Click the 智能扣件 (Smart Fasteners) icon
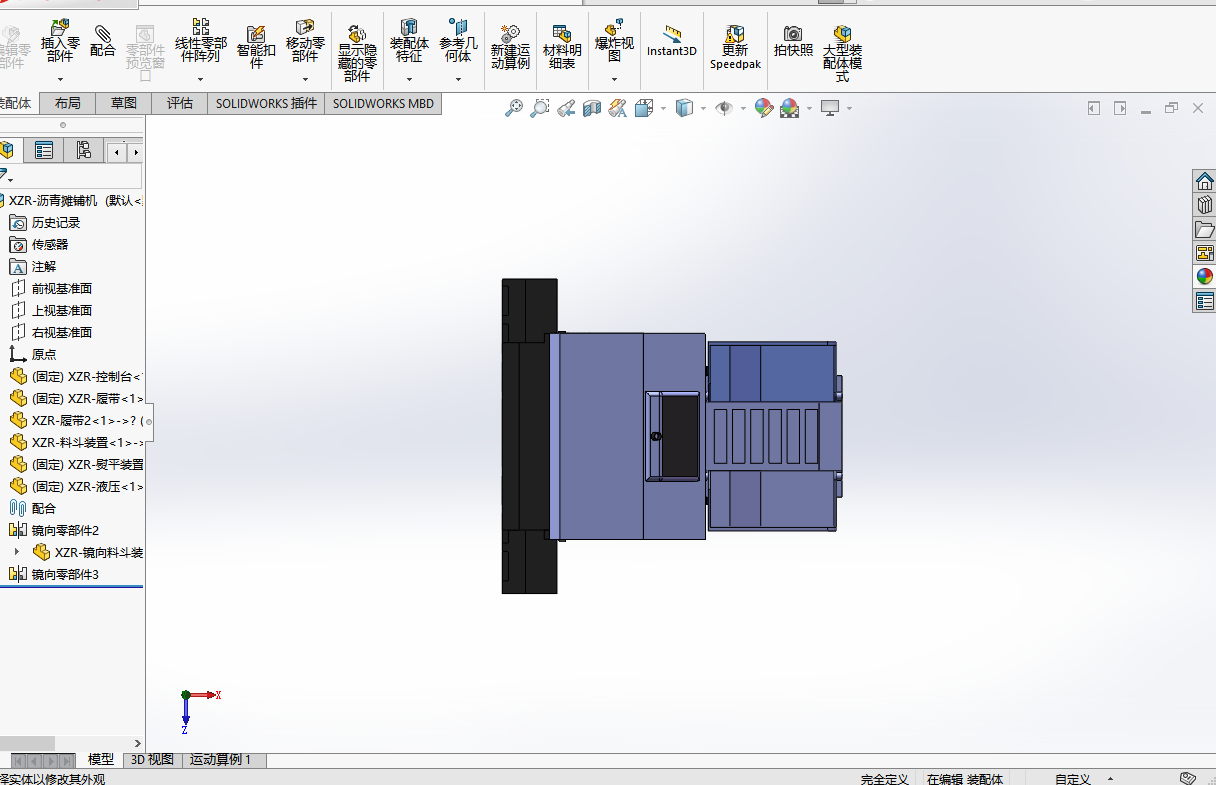Screen dimensions: 1216x785 [x=256, y=35]
